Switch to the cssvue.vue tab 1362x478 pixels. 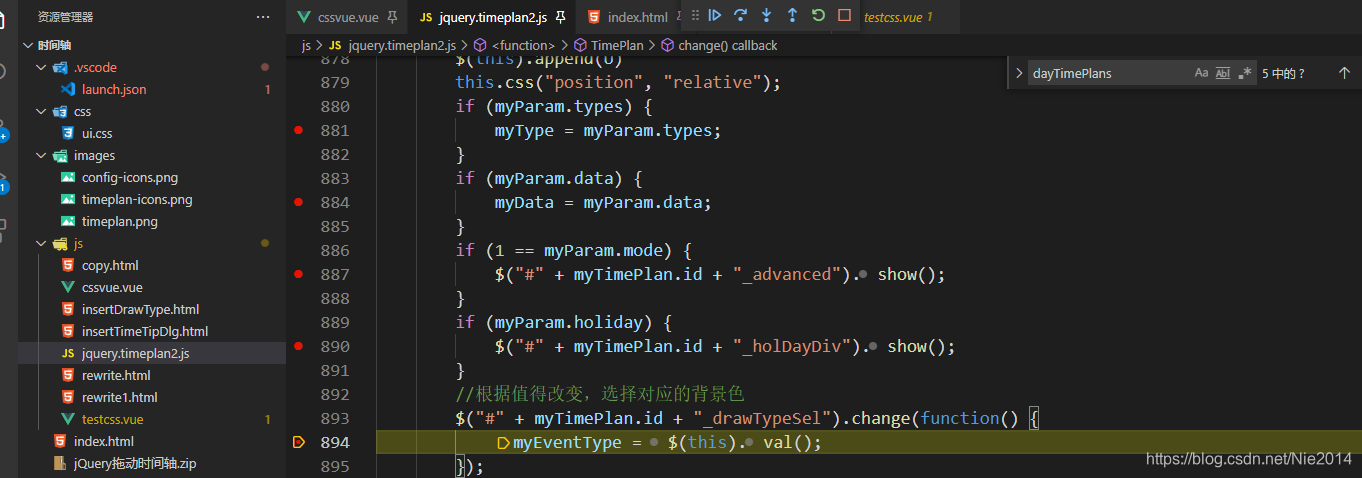349,17
